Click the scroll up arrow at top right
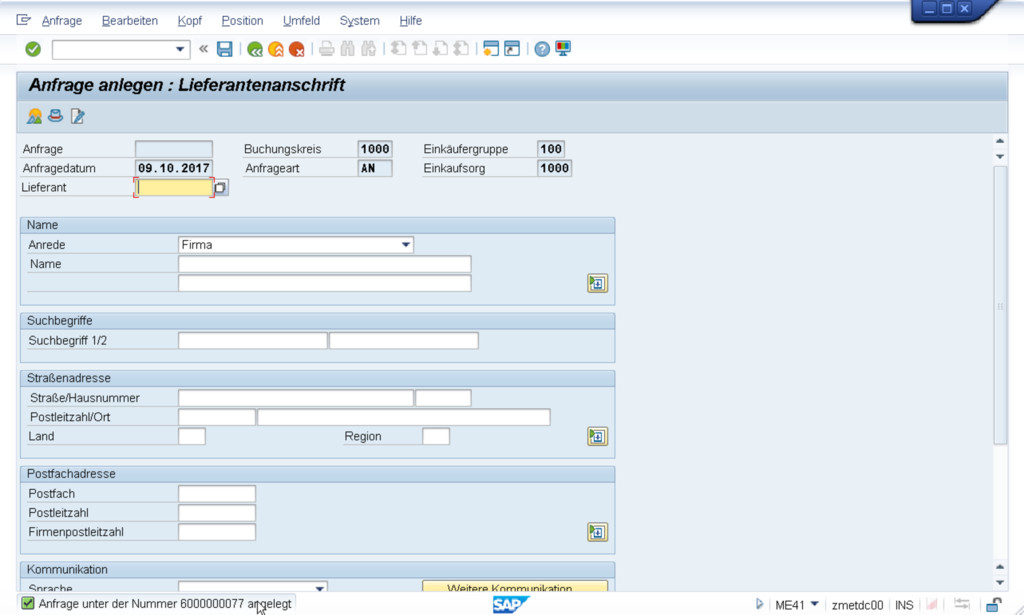1024x615 pixels. (1000, 141)
